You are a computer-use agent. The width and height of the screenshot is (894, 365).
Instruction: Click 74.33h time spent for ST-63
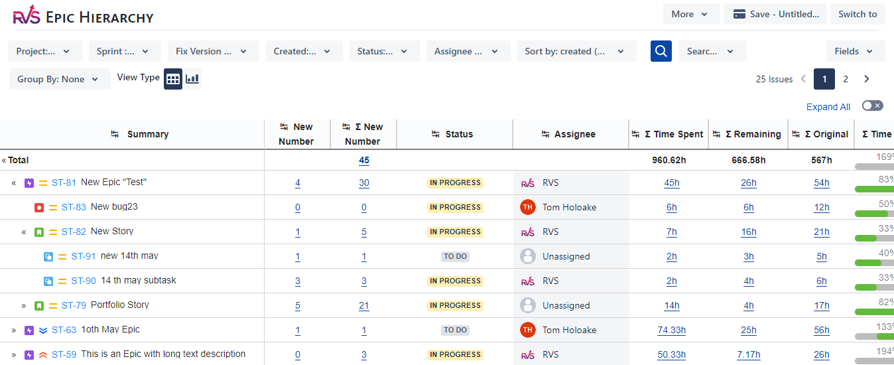tap(672, 330)
